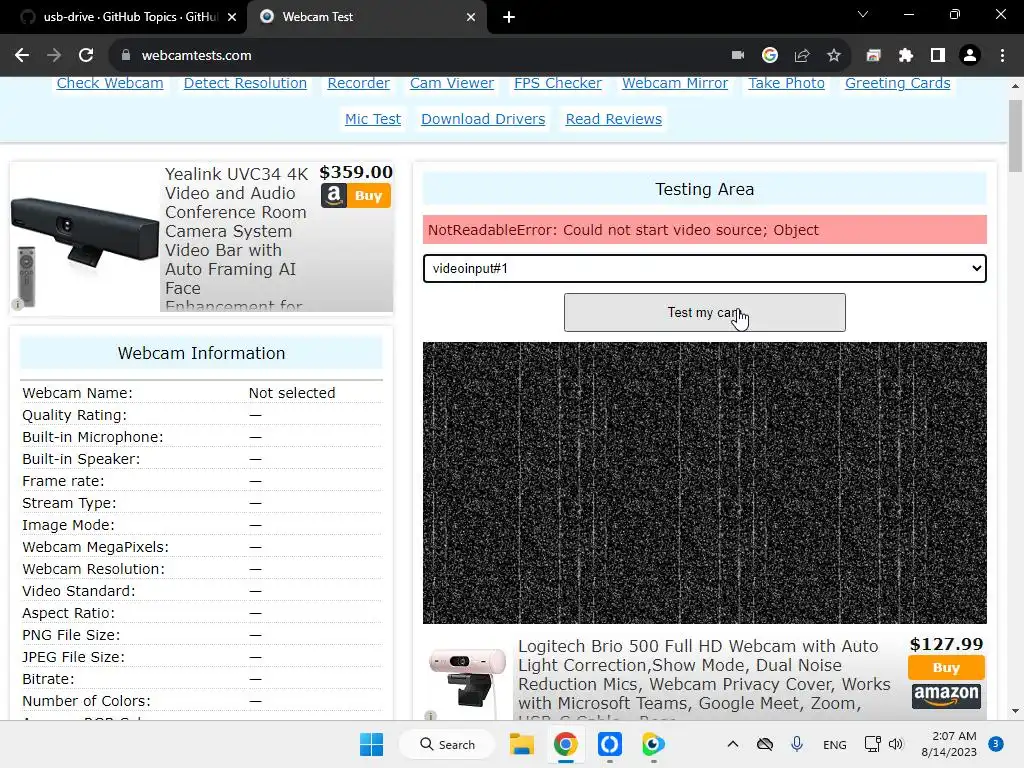1024x768 pixels.
Task: Click the "Not selected" webcam name value
Action: 291,393
